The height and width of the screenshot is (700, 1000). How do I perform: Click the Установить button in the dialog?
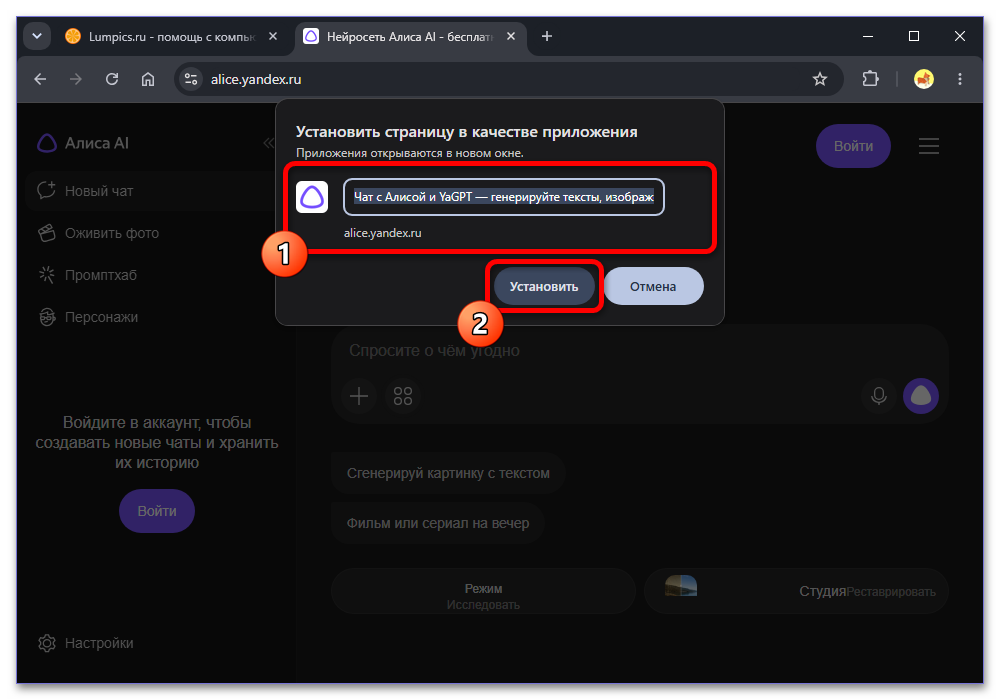pyautogui.click(x=543, y=286)
